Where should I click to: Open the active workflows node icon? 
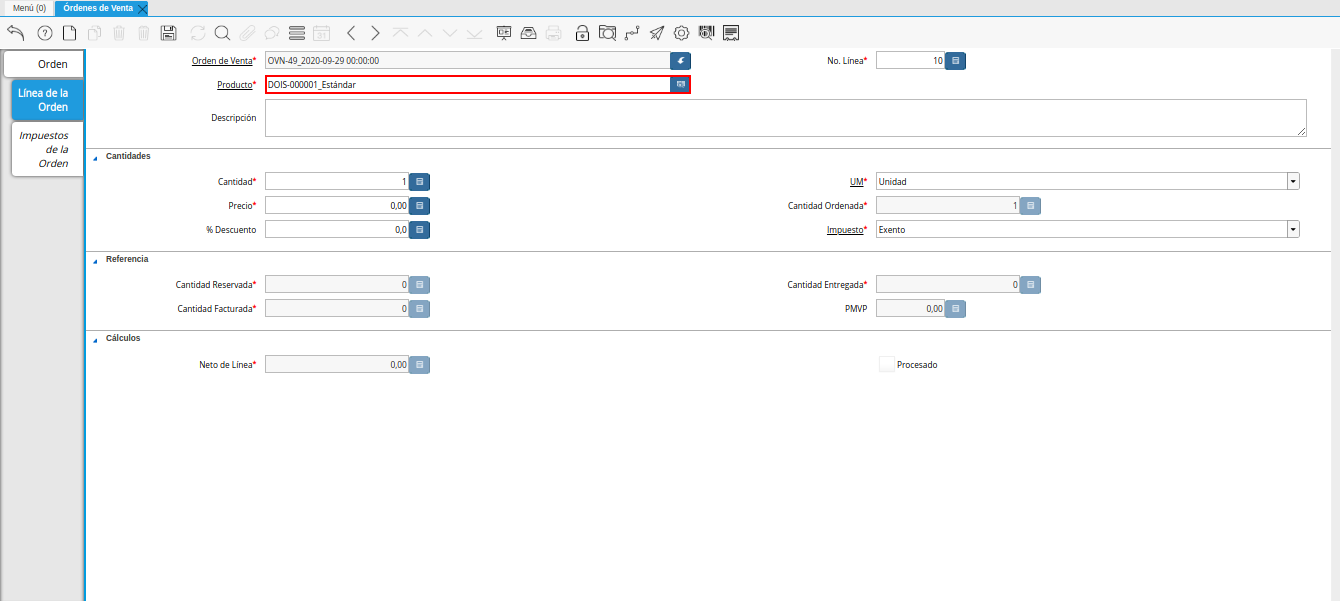(x=632, y=33)
